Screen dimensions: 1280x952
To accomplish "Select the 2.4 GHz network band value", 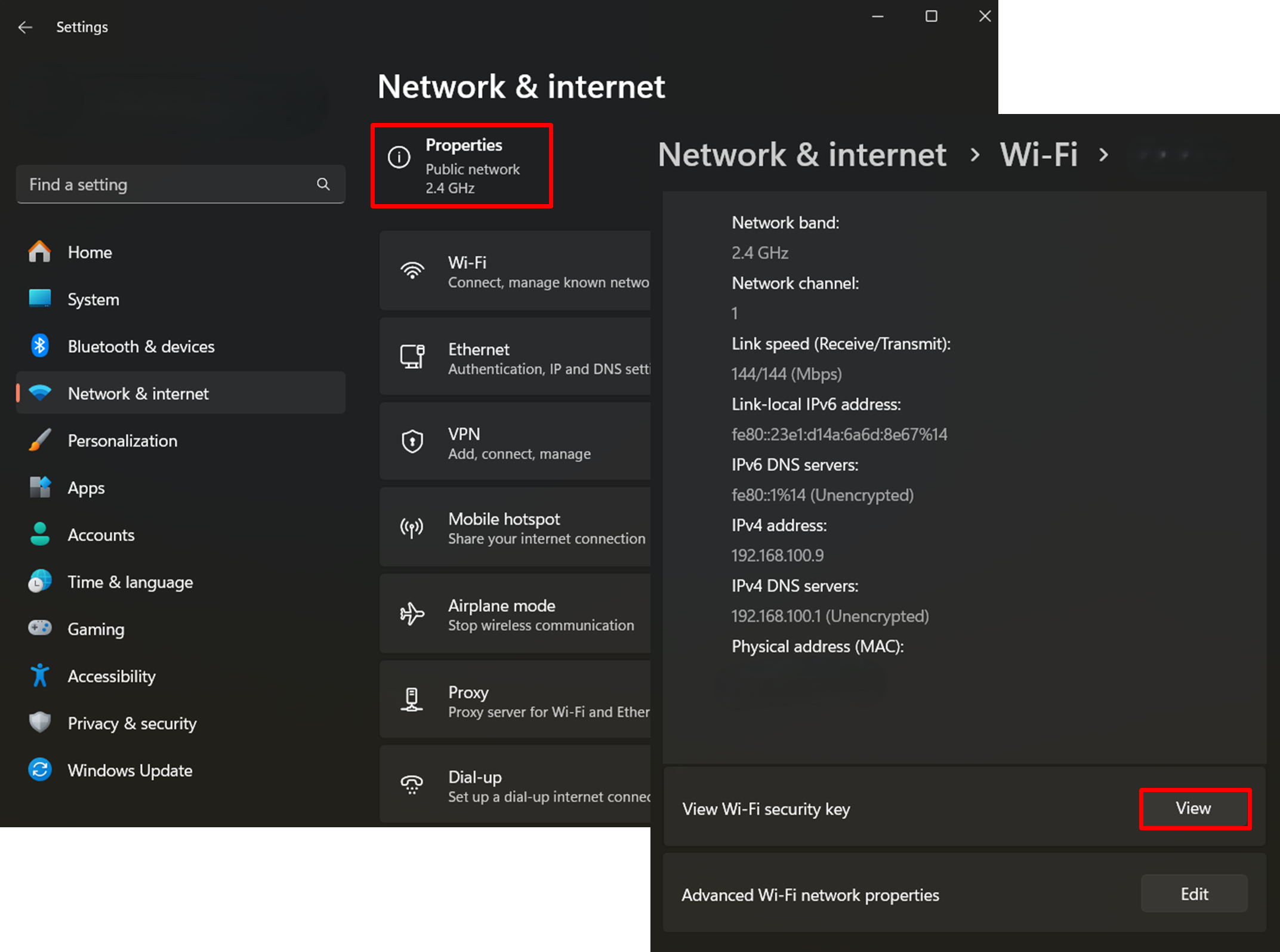I will (760, 253).
